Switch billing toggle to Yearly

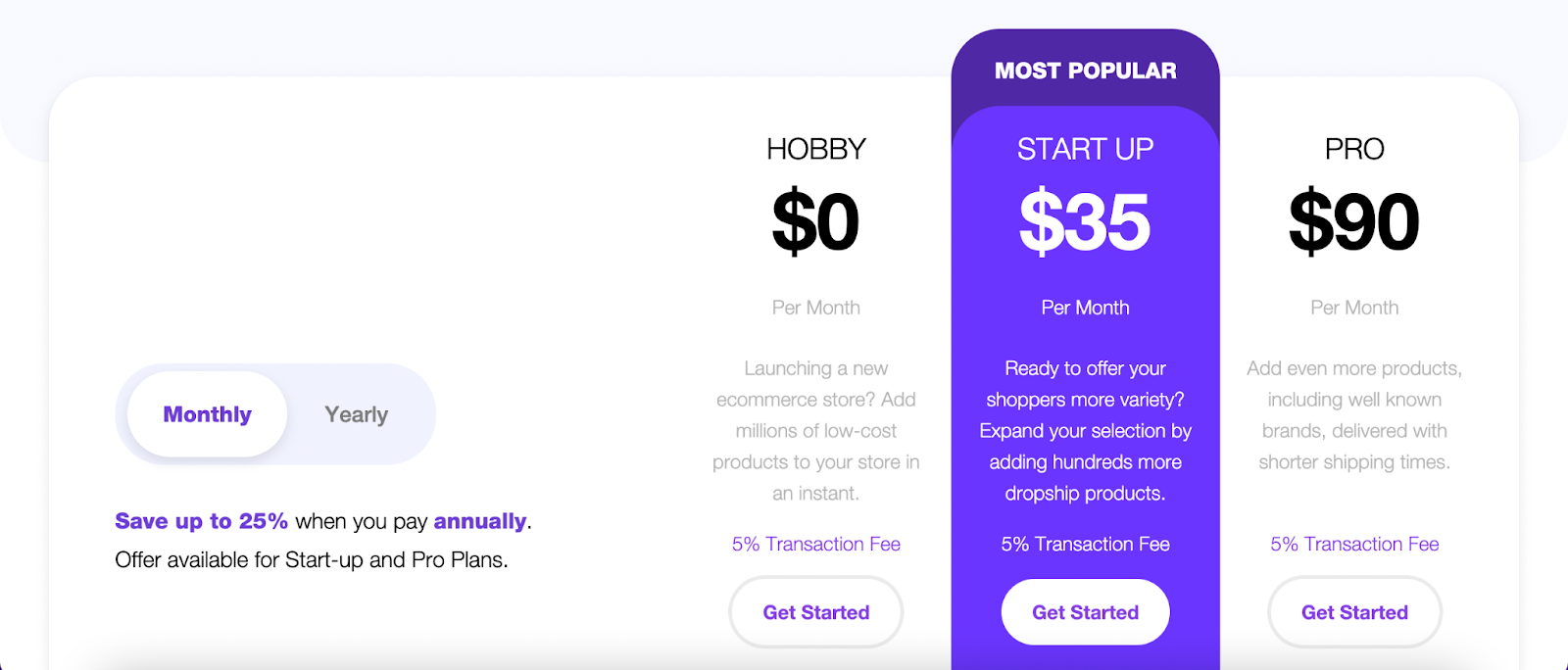click(356, 414)
